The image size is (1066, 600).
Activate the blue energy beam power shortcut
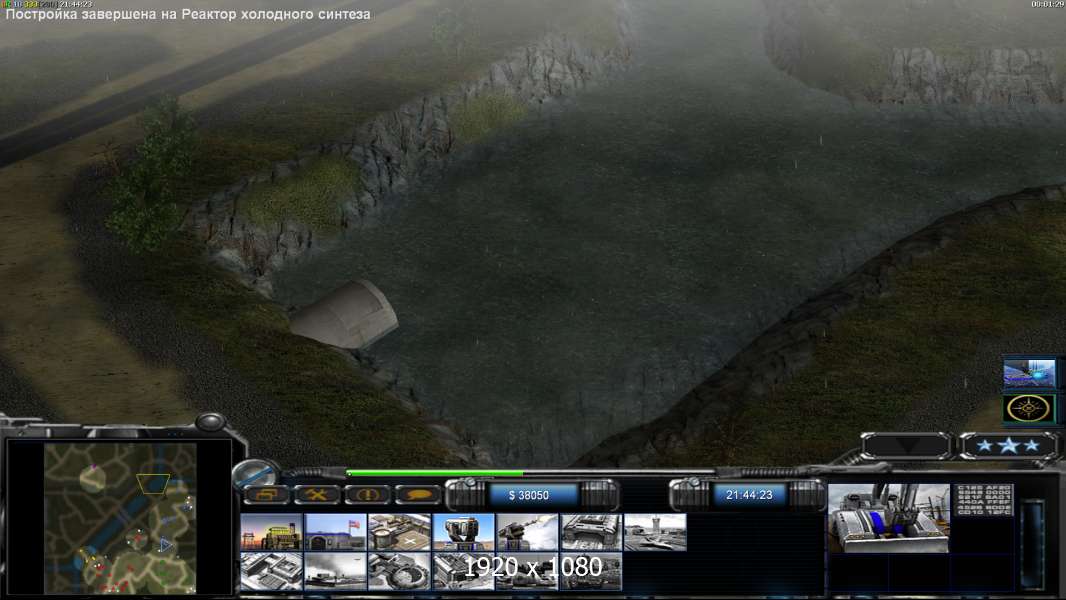(1029, 374)
